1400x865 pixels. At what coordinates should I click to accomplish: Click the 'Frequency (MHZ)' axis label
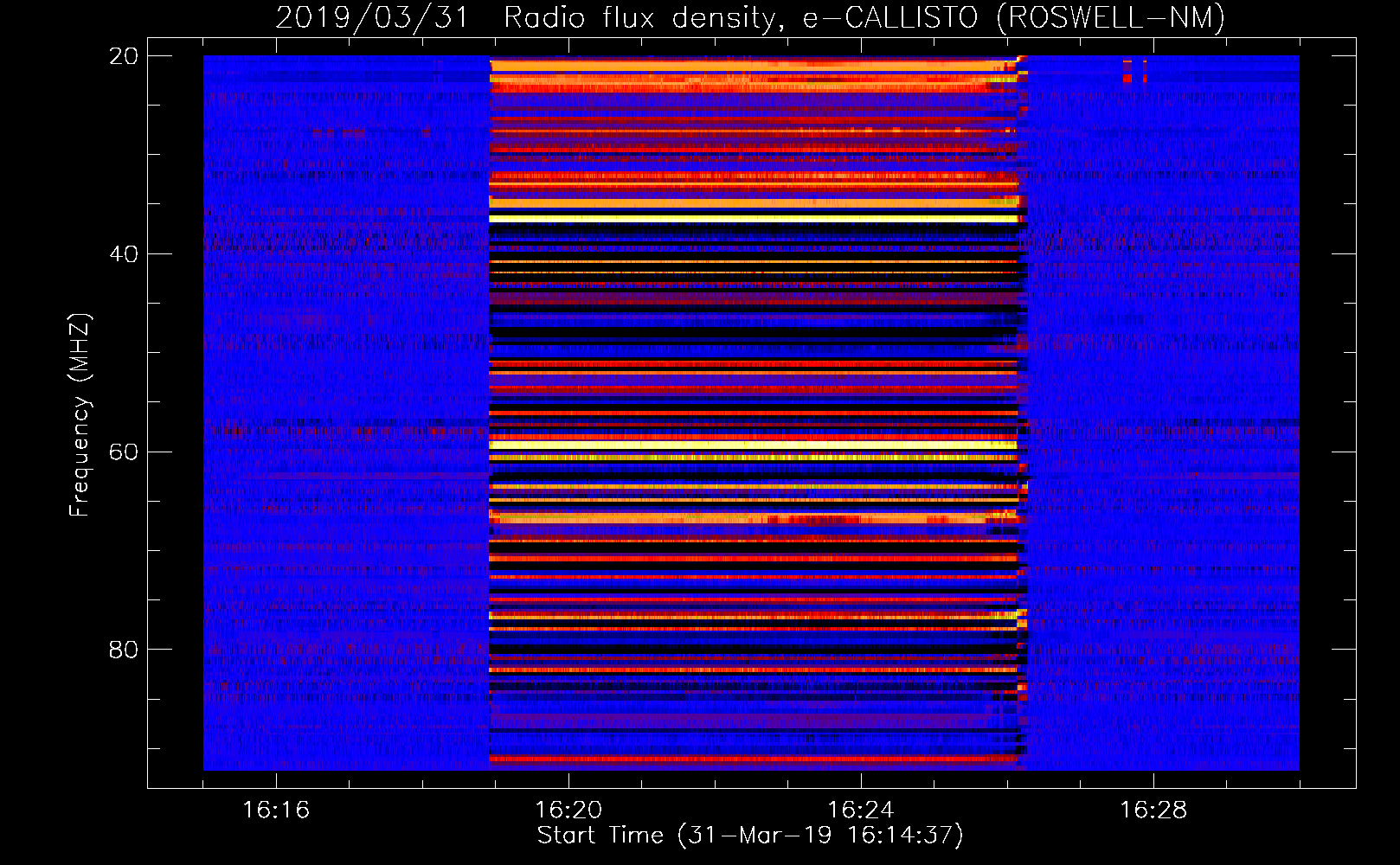80,415
